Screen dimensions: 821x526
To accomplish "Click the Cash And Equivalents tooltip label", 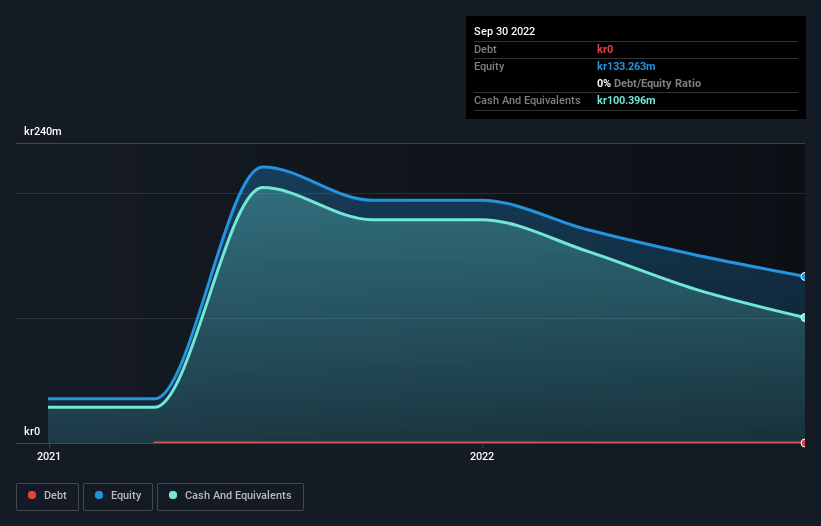I will tap(527, 100).
